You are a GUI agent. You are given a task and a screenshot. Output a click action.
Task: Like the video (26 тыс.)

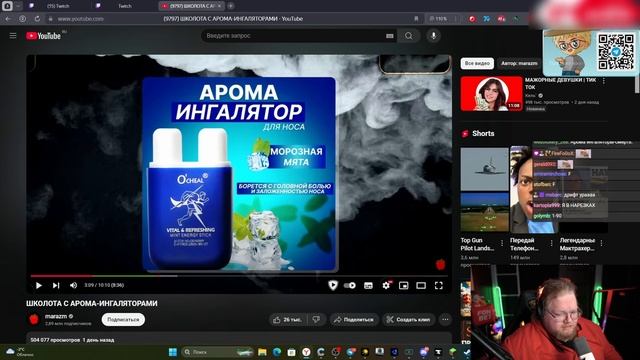tap(288, 320)
